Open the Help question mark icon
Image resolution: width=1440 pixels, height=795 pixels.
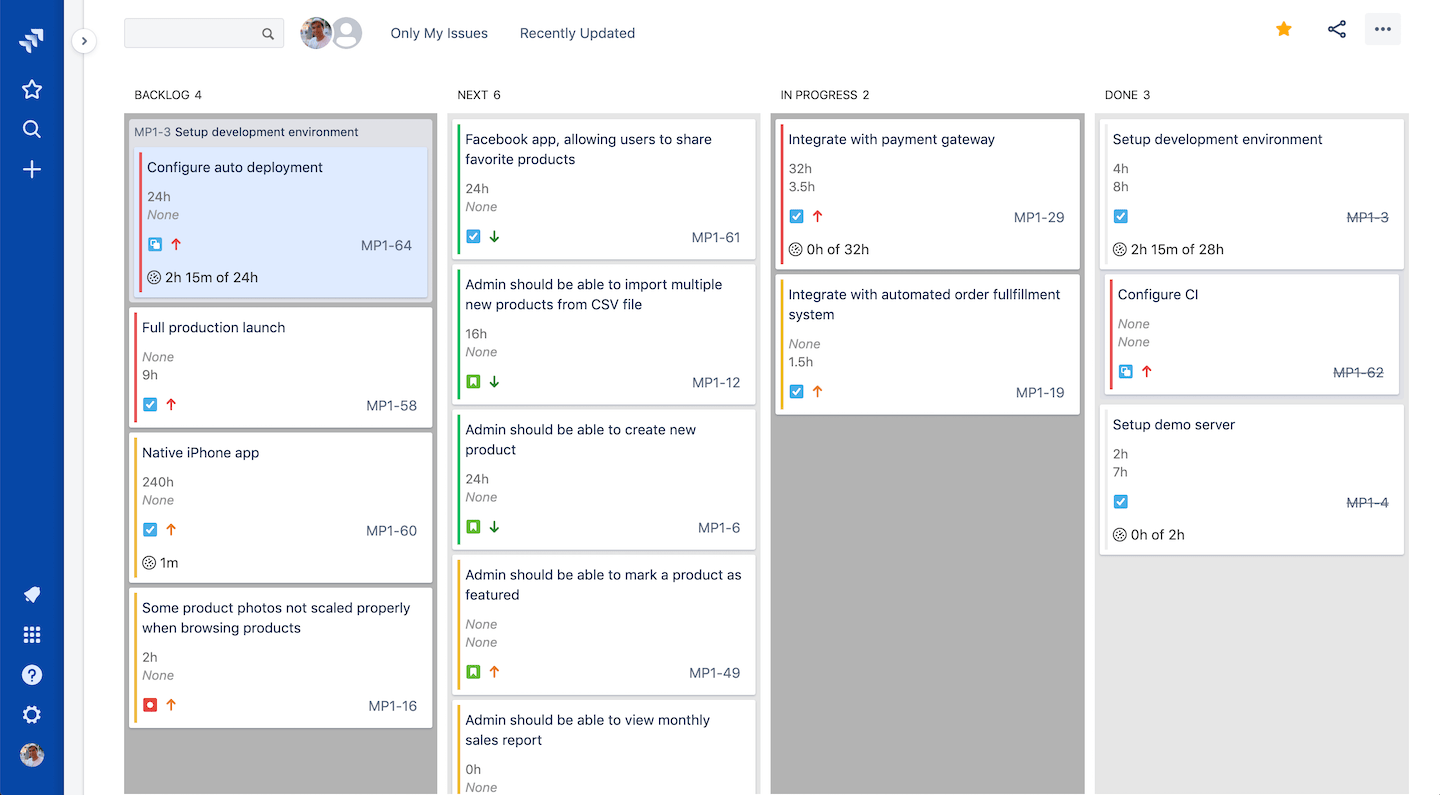(x=32, y=675)
